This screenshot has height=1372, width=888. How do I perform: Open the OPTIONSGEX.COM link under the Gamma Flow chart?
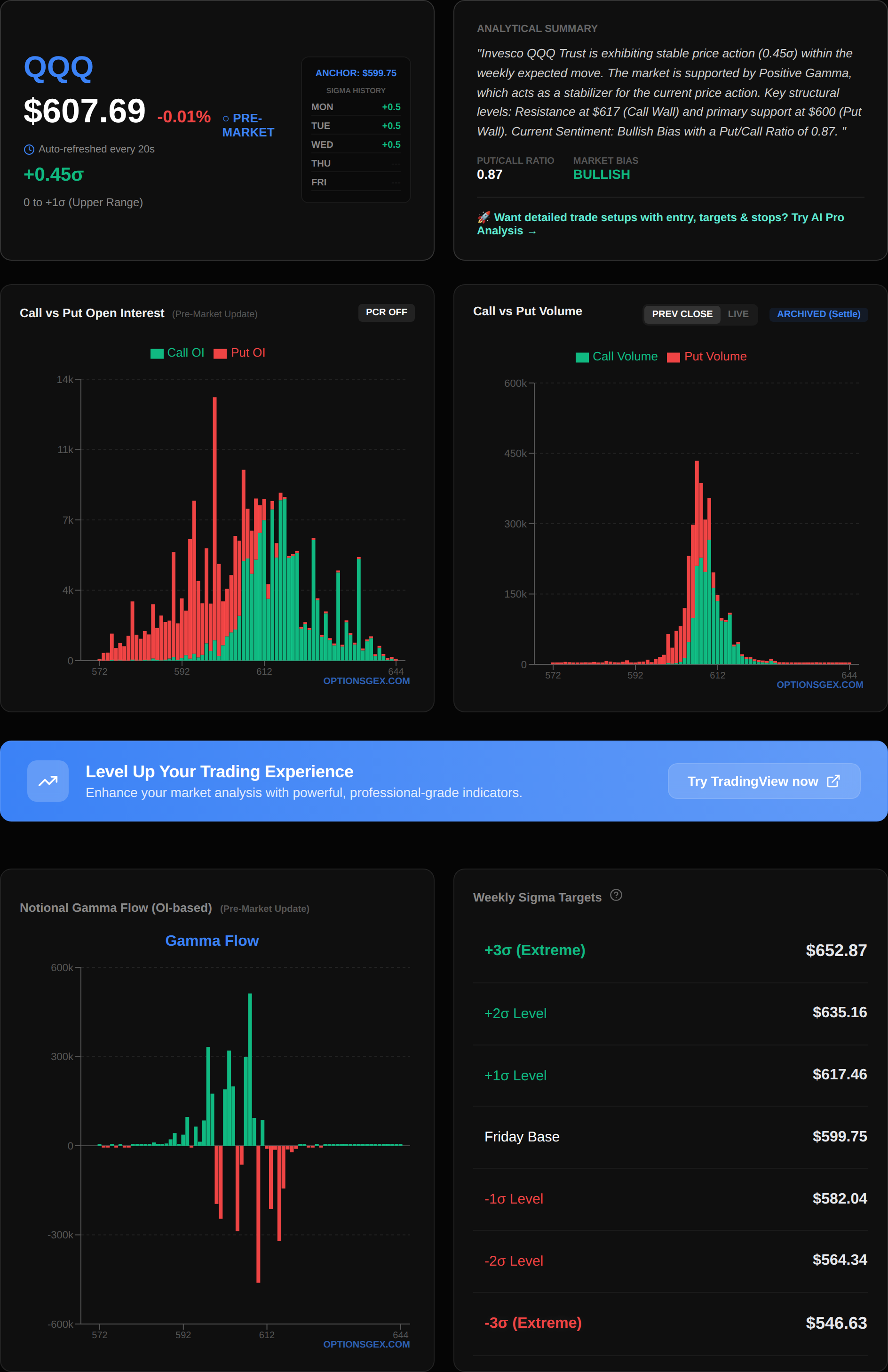[x=366, y=1344]
